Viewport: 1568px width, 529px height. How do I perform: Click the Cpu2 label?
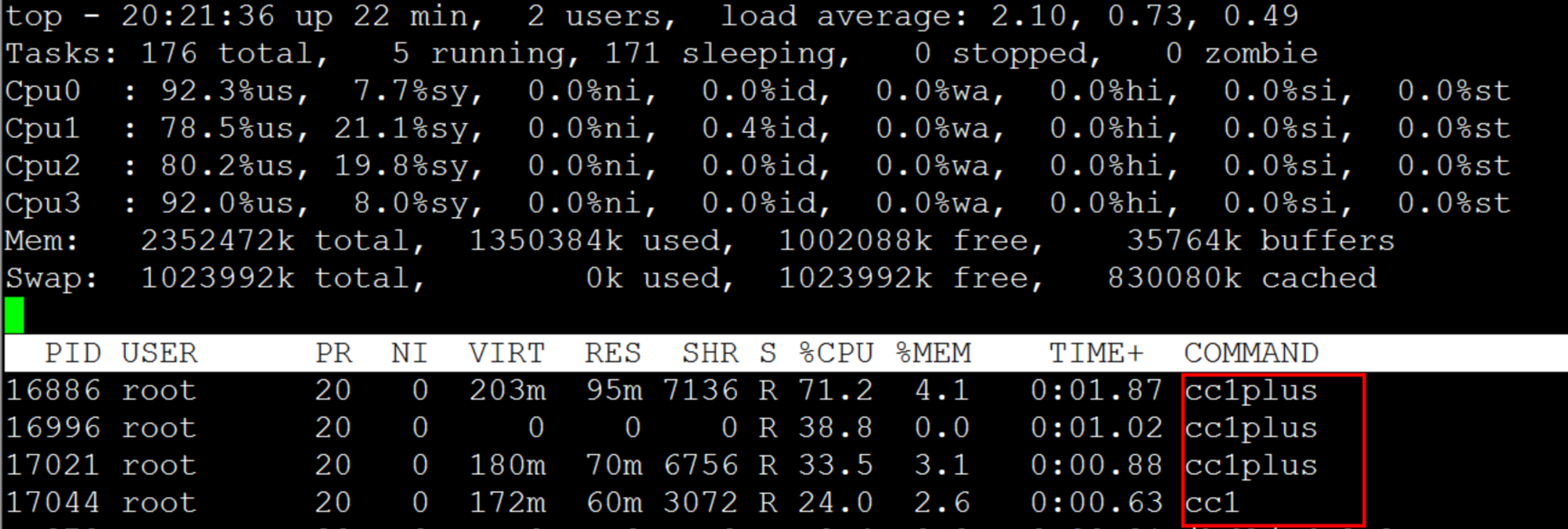tap(43, 166)
